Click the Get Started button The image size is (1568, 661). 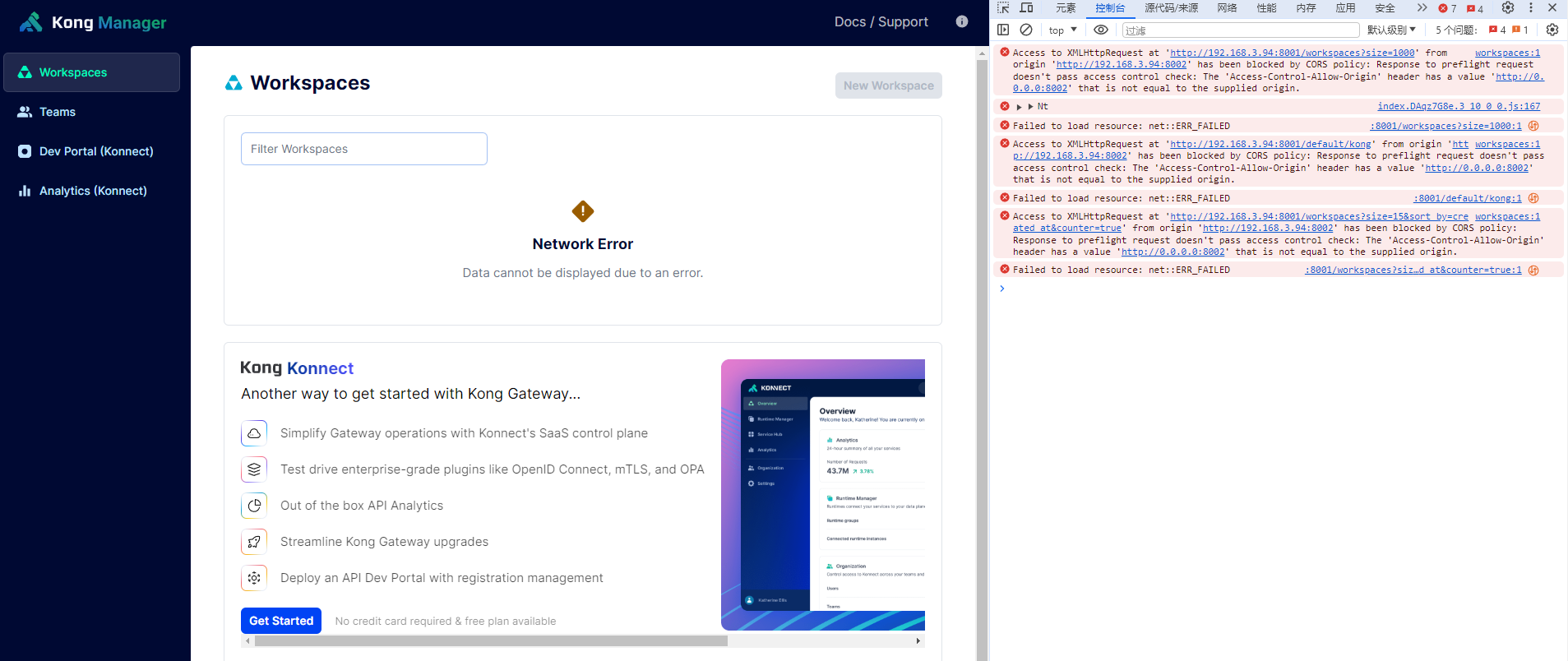tap(281, 621)
